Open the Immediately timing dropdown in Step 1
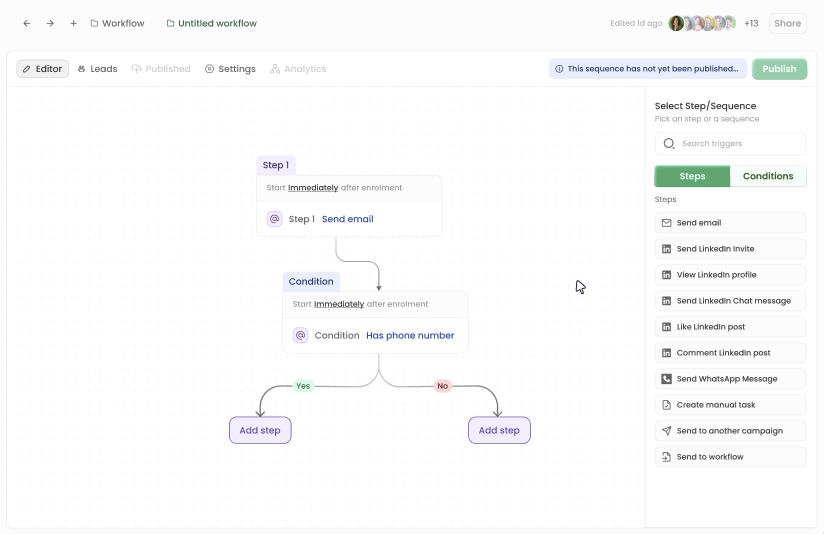Viewport: 824px width, 534px height. point(313,188)
